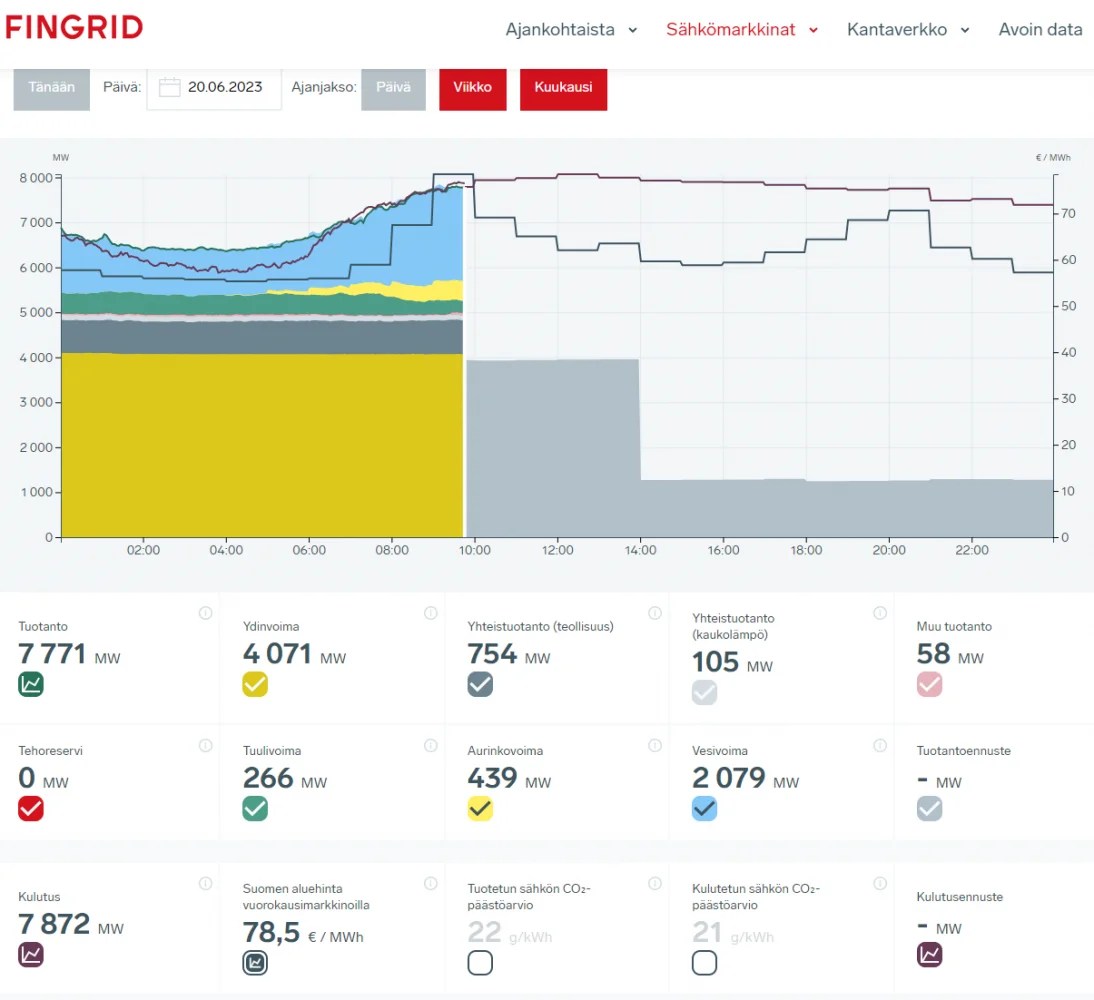Viewport: 1094px width, 1000px height.
Task: Toggle the Kulutus purple chart icon
Action: [31, 955]
